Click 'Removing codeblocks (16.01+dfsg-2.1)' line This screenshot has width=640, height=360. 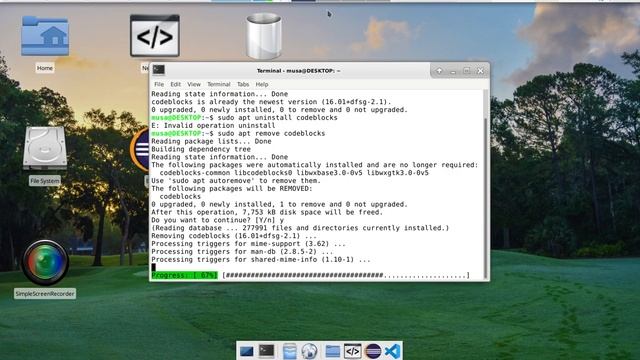234,236
